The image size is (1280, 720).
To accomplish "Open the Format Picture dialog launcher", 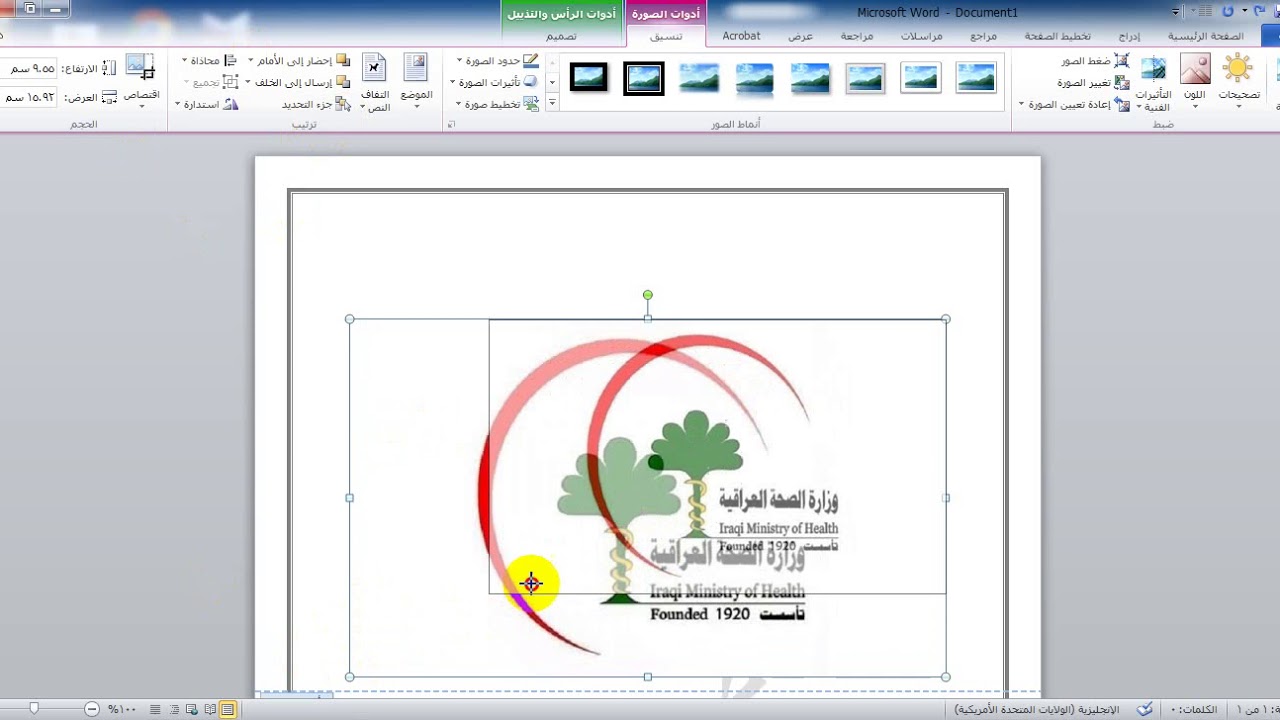I will click(451, 124).
